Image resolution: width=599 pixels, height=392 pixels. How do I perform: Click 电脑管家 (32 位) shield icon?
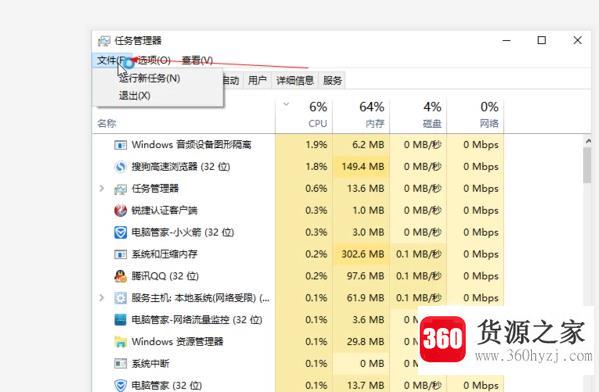pos(120,385)
